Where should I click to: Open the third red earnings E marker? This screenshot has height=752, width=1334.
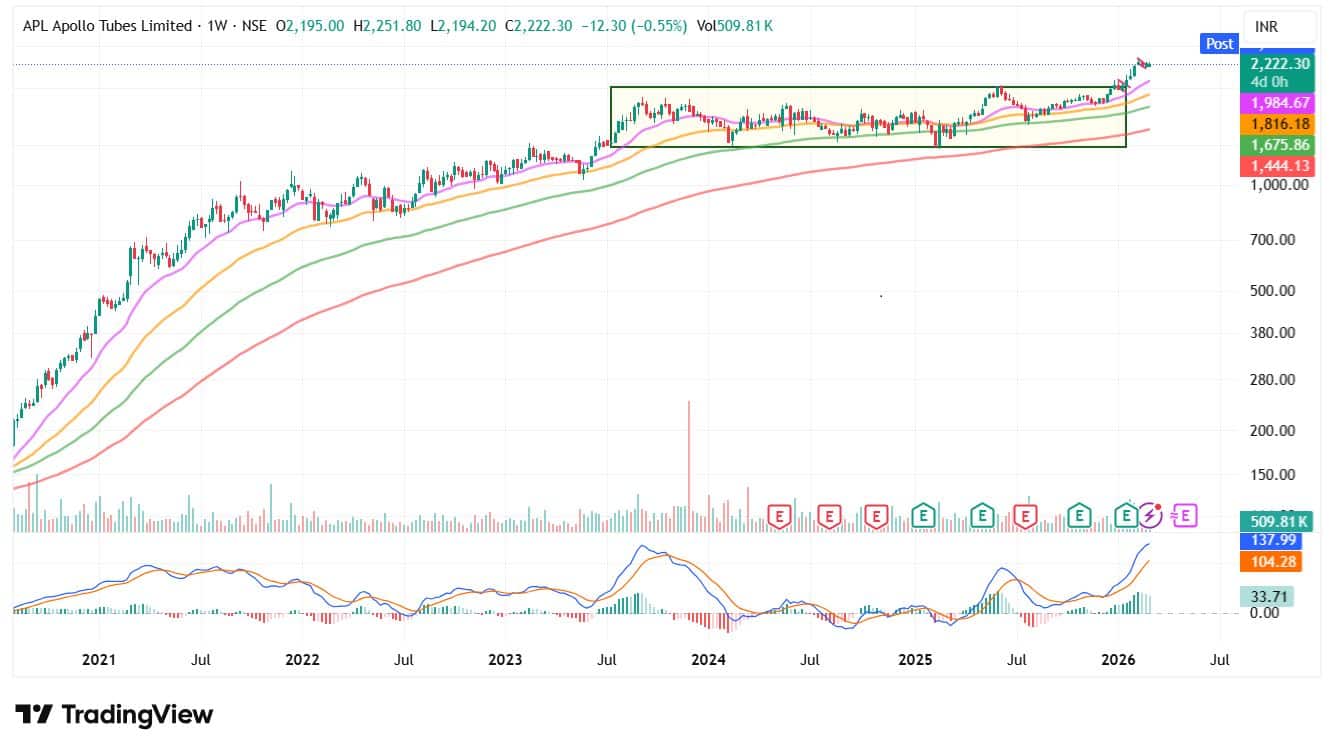click(x=877, y=516)
